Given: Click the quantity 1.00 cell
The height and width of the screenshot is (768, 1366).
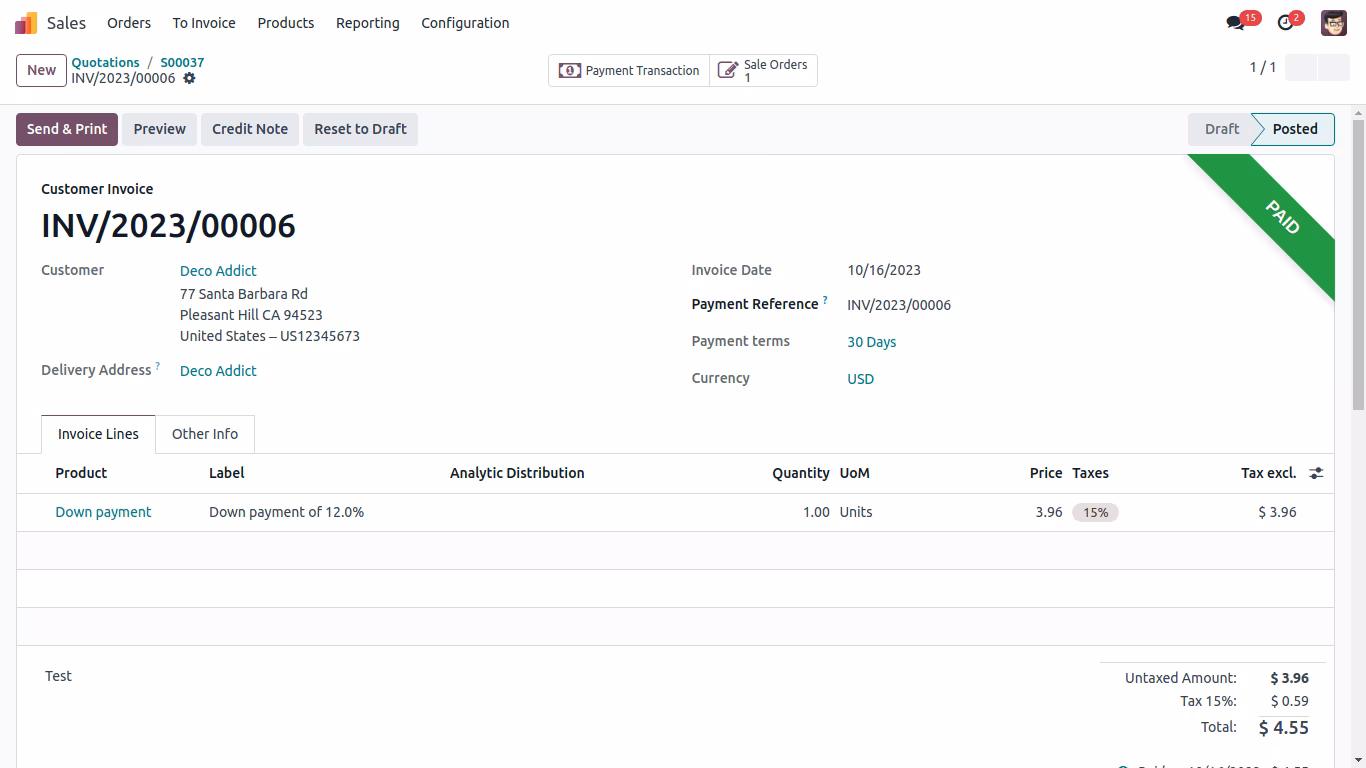Looking at the screenshot, I should (x=816, y=512).
